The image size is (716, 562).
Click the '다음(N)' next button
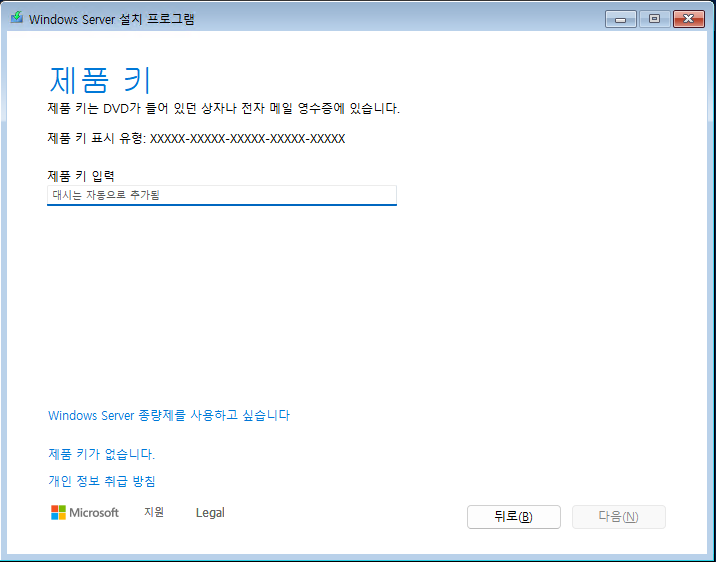[619, 517]
